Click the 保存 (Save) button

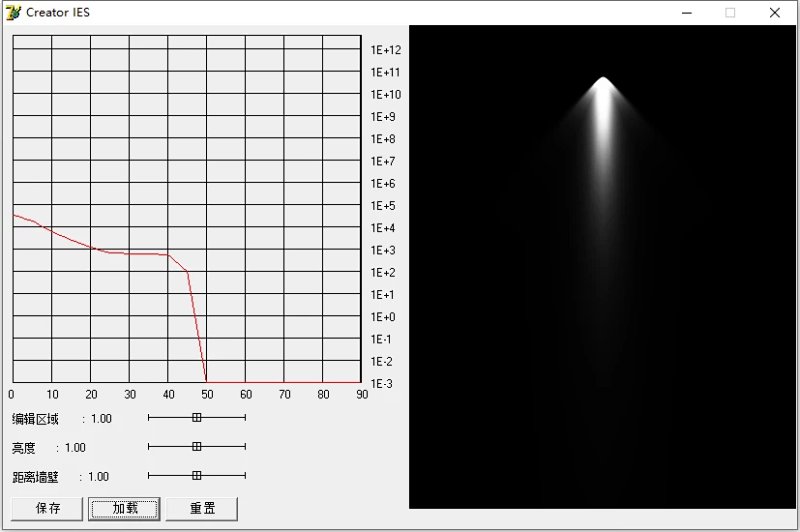47,509
